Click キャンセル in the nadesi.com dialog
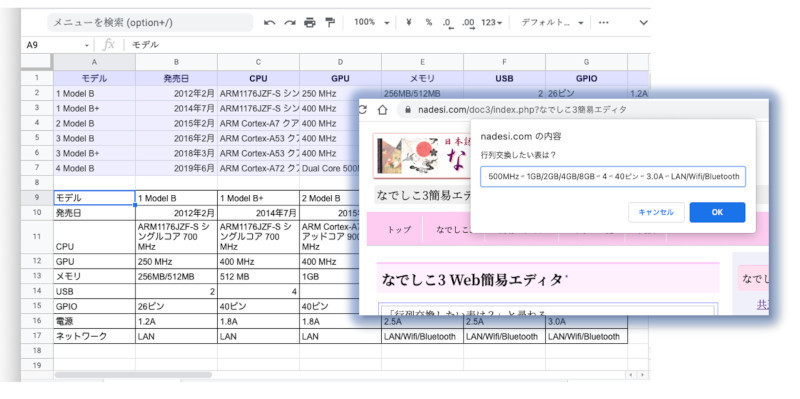 coord(656,212)
